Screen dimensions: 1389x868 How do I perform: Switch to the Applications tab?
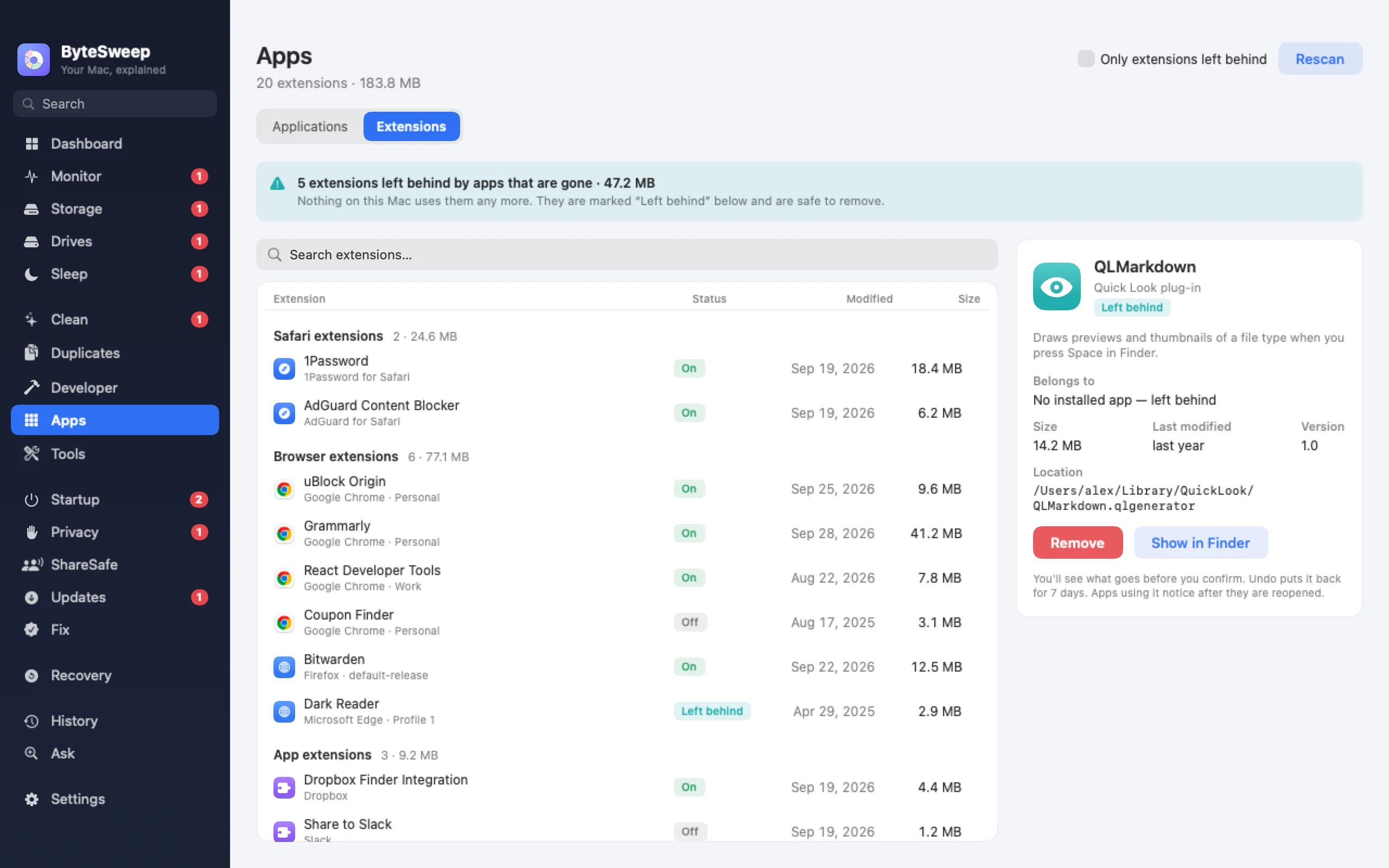[310, 126]
